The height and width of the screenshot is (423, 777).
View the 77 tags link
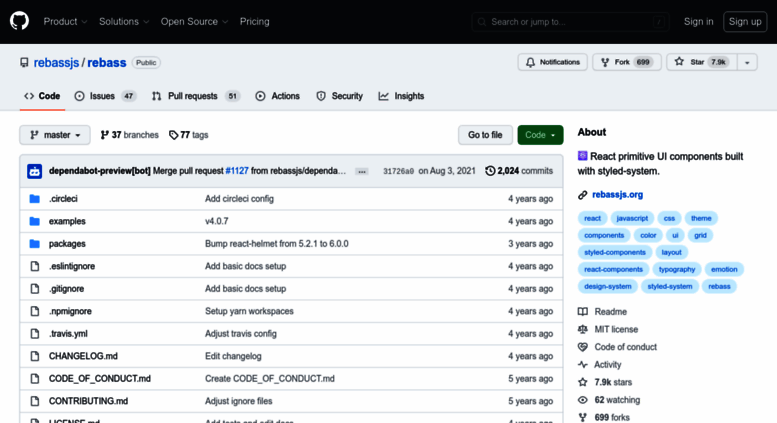point(188,135)
